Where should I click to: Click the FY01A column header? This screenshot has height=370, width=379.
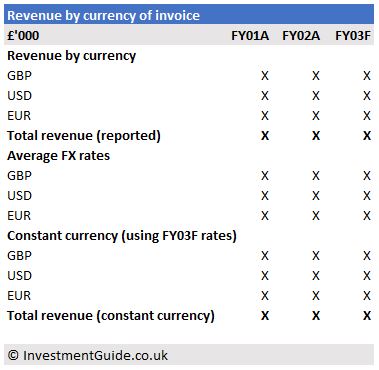coord(250,36)
